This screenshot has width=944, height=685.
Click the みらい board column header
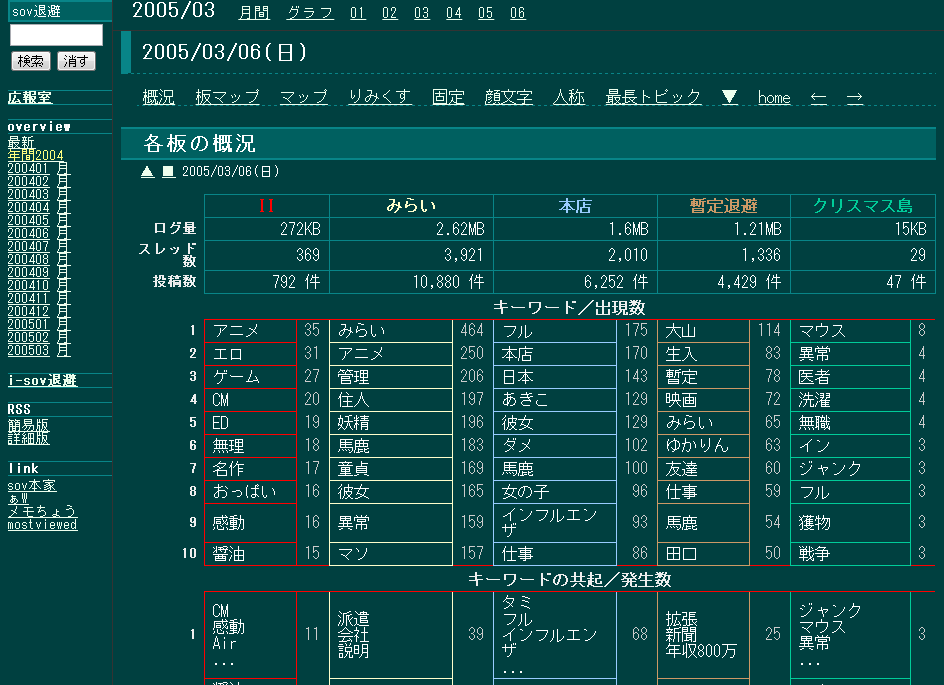(x=411, y=206)
